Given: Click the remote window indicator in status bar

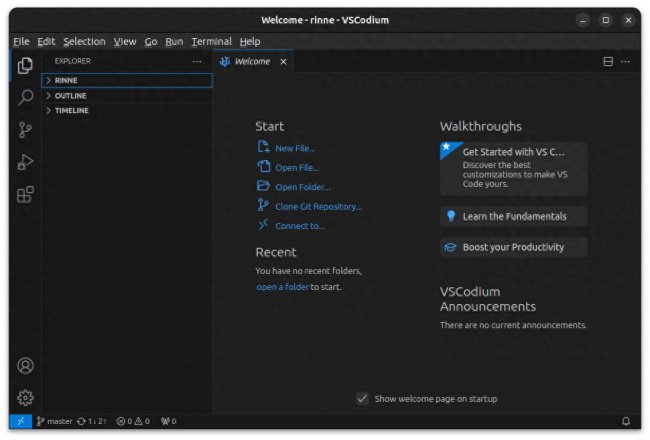Looking at the screenshot, I should click(21, 421).
